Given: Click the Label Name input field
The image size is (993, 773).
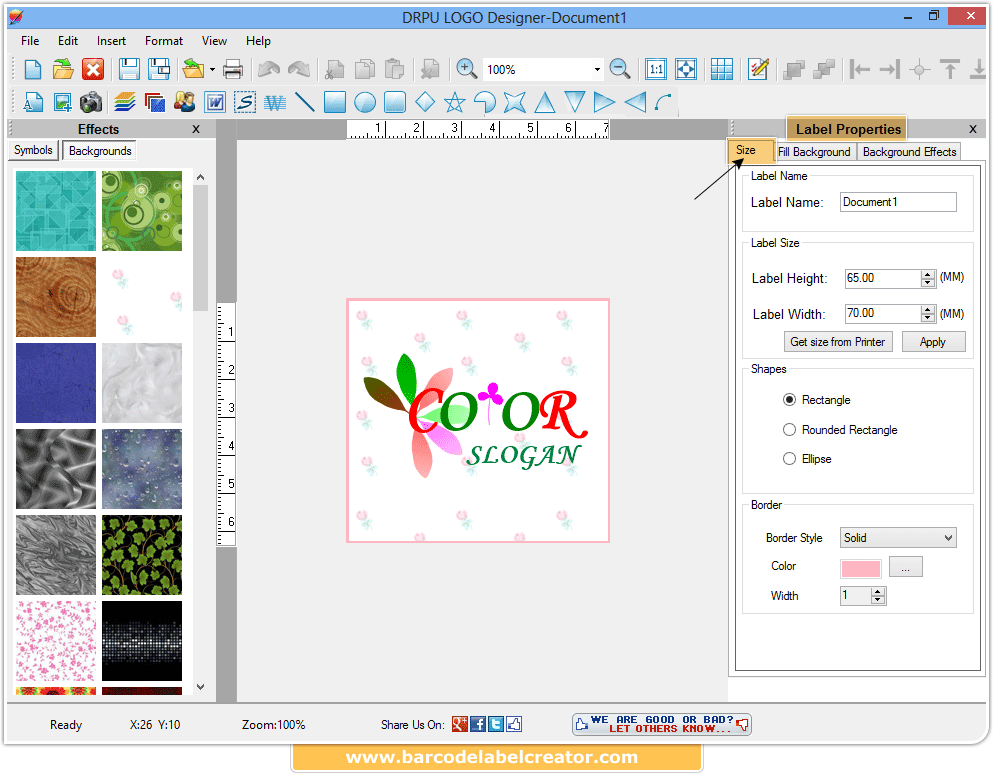Looking at the screenshot, I should [898, 202].
